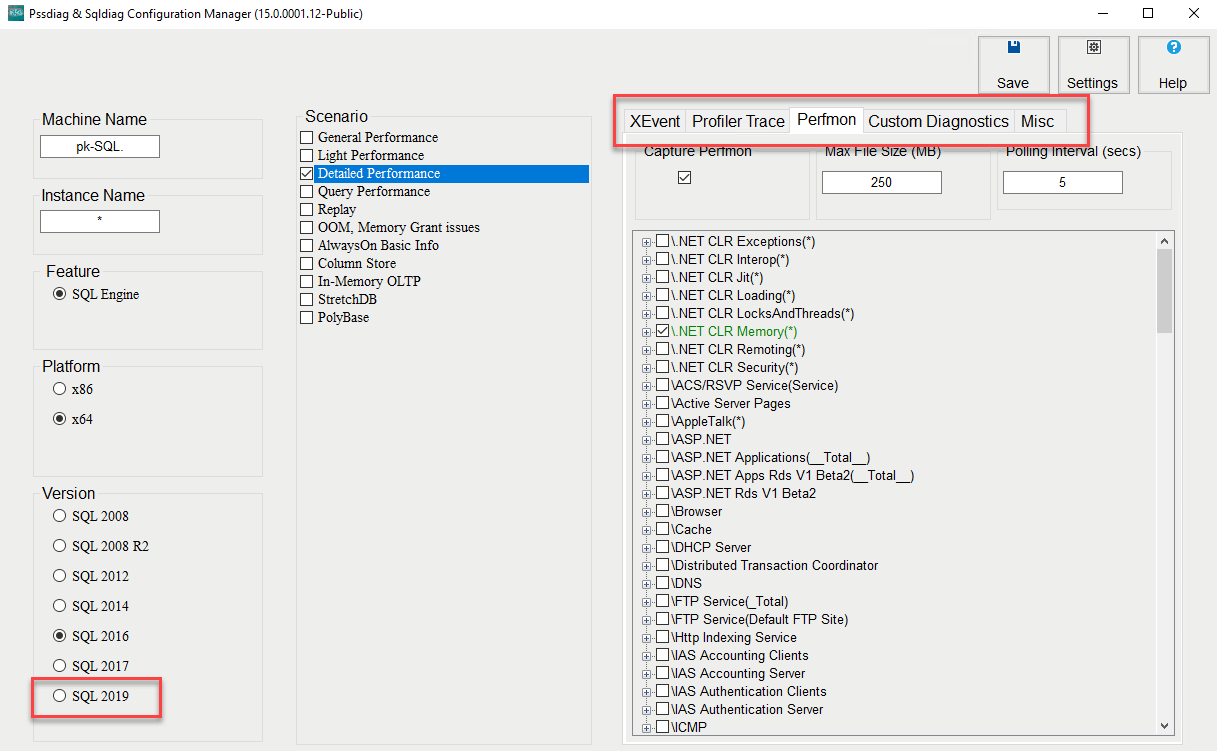Open the Profiler Trace tab
Viewport: 1217px width, 751px height.
coord(737,121)
